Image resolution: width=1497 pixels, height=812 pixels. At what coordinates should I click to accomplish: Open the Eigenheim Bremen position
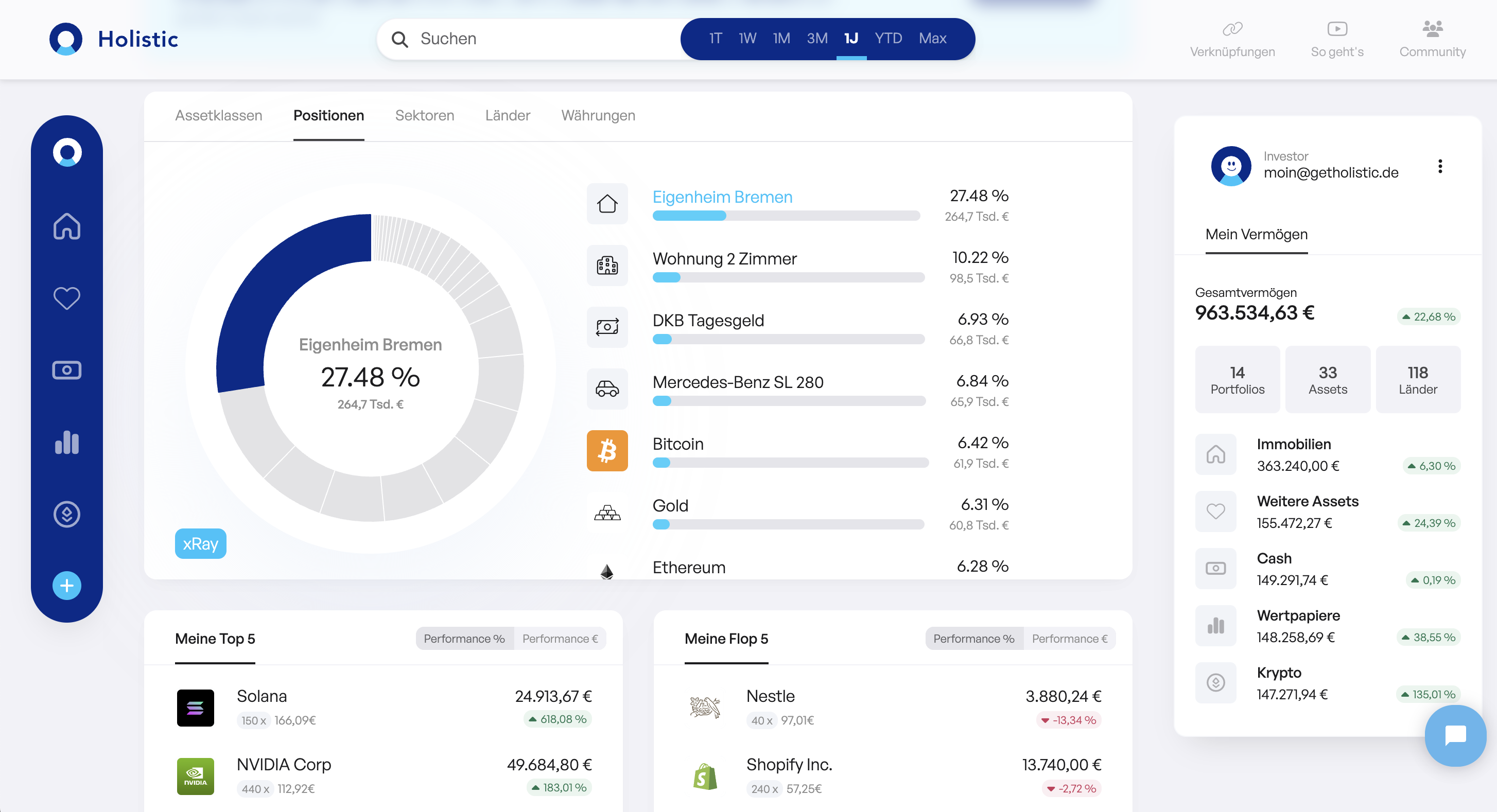[722, 197]
